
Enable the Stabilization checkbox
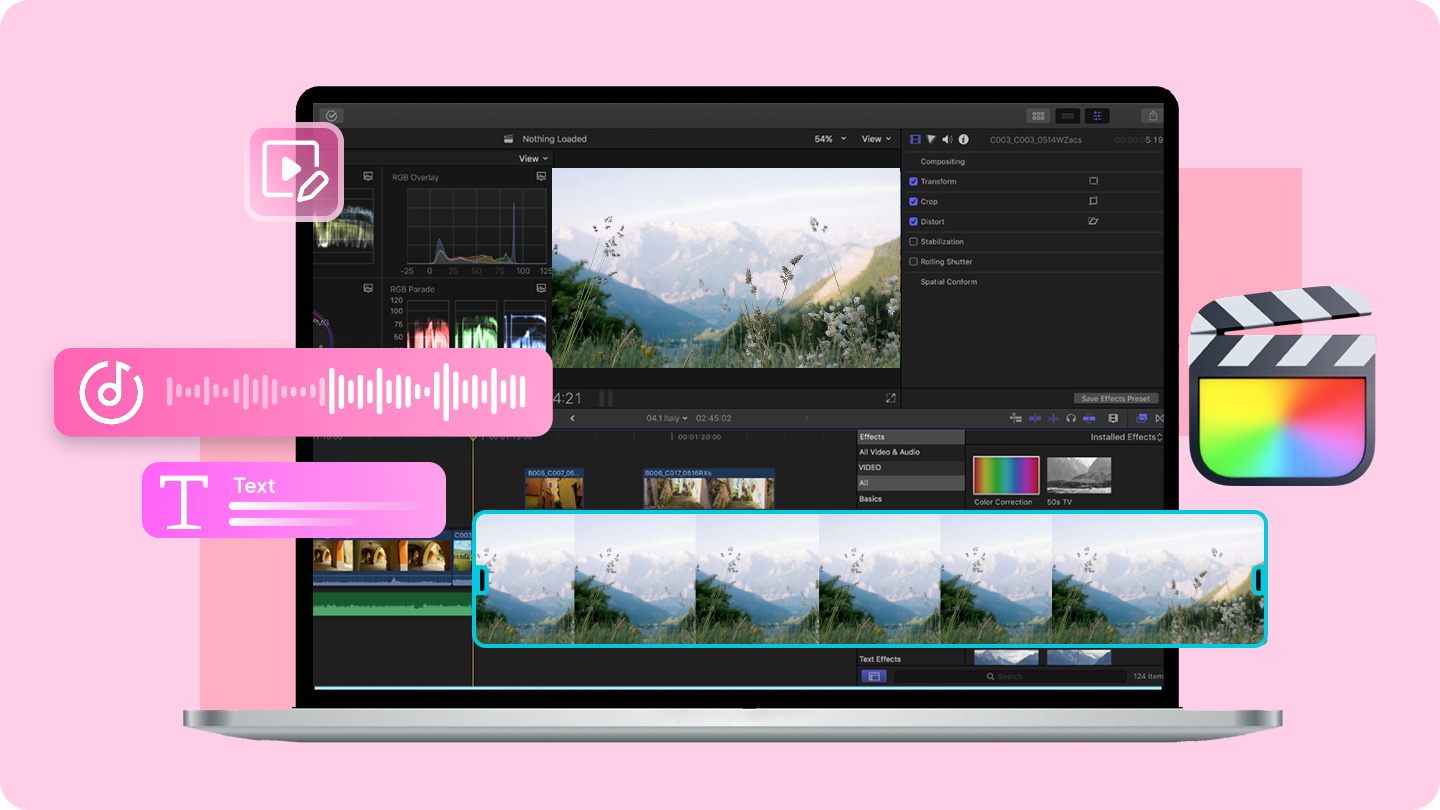[914, 241]
